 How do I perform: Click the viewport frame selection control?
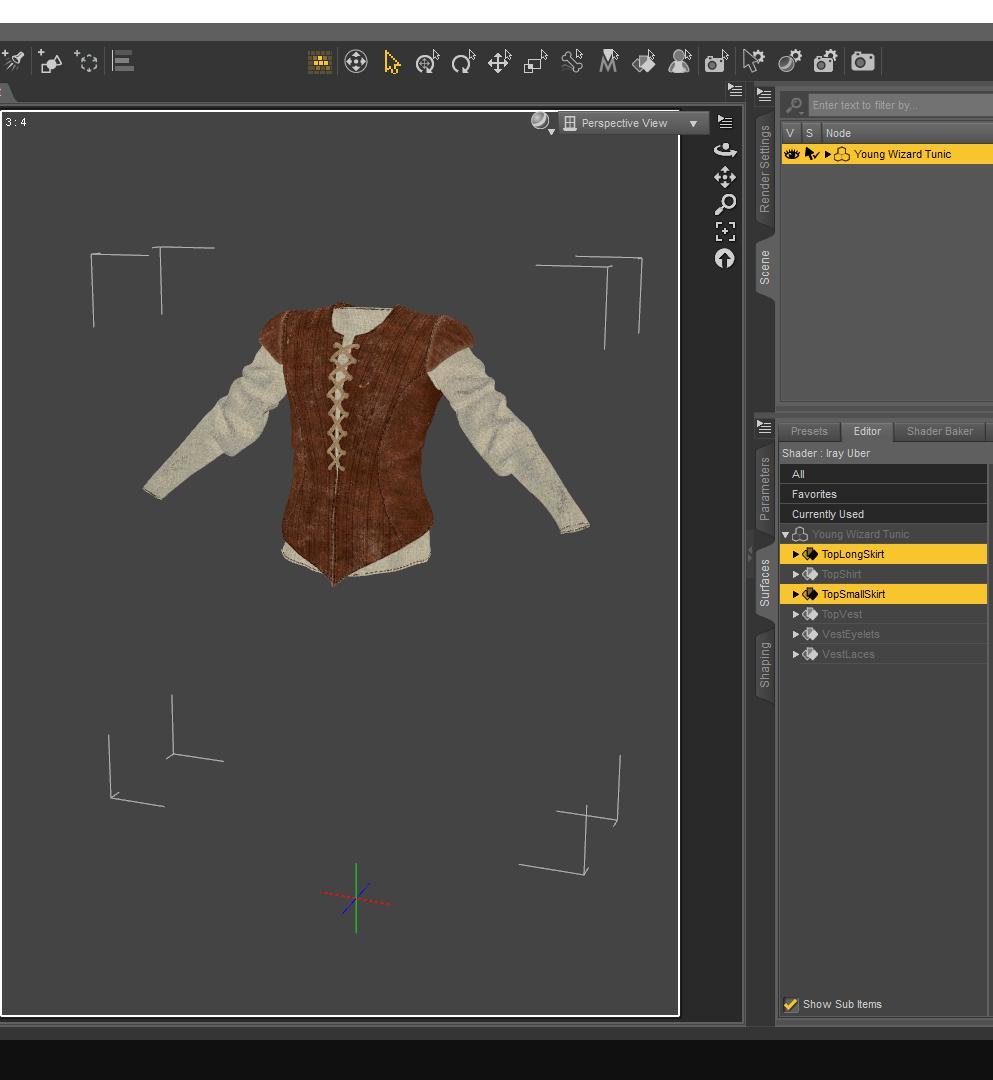click(x=724, y=231)
